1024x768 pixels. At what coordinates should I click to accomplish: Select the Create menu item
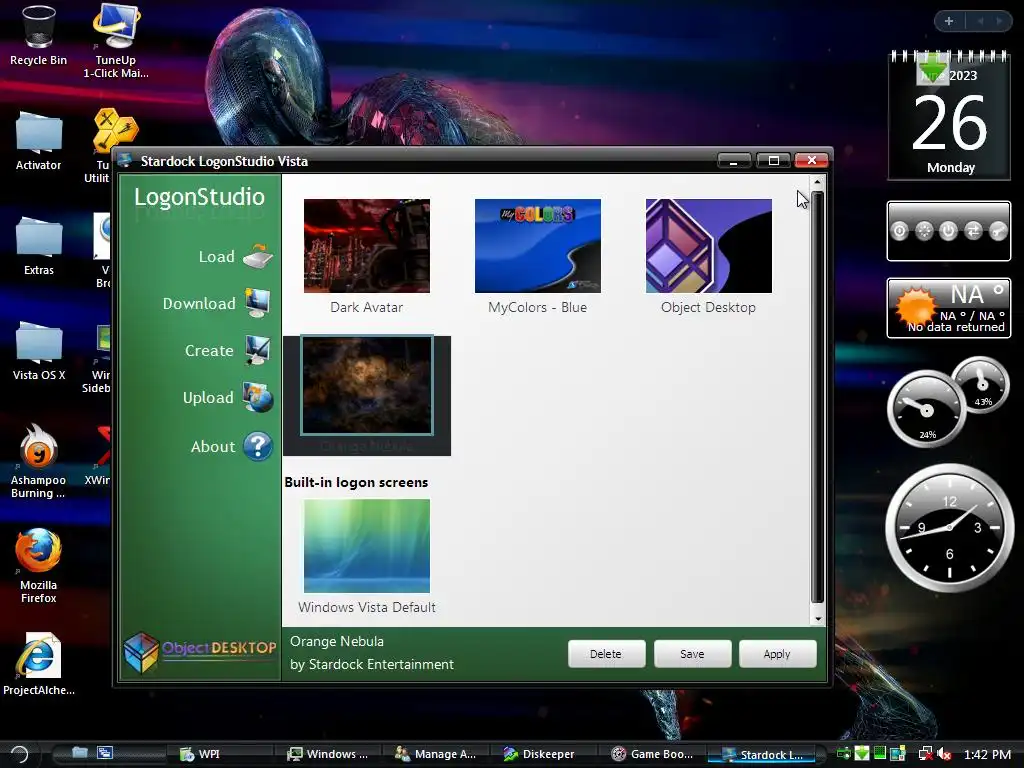pyautogui.click(x=209, y=351)
